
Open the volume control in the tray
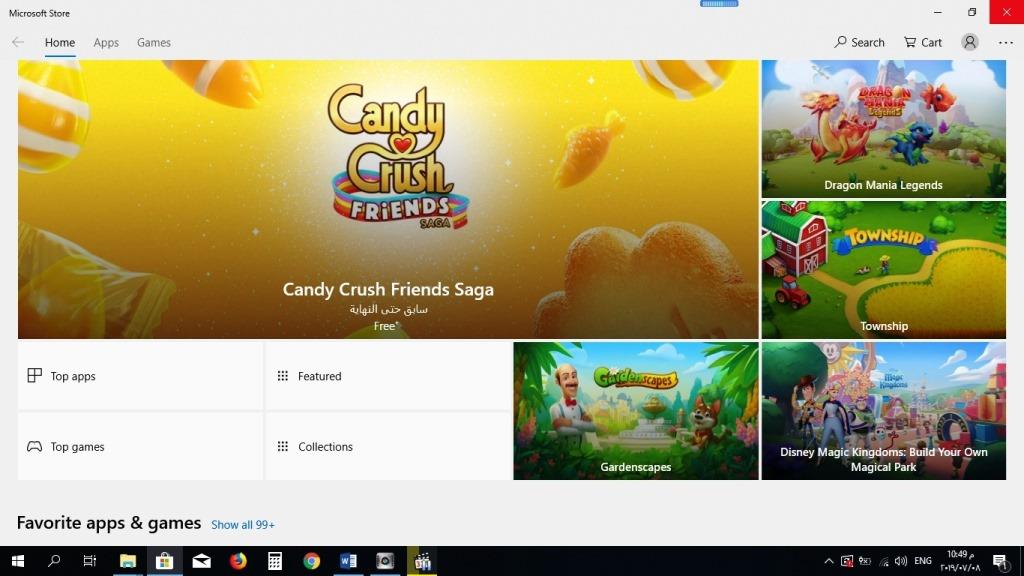pos(901,561)
